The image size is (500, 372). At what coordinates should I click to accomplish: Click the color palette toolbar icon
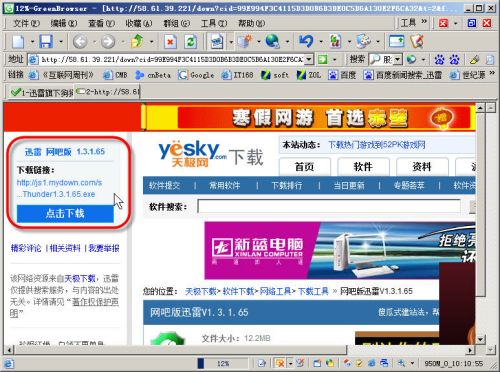pyautogui.click(x=363, y=42)
